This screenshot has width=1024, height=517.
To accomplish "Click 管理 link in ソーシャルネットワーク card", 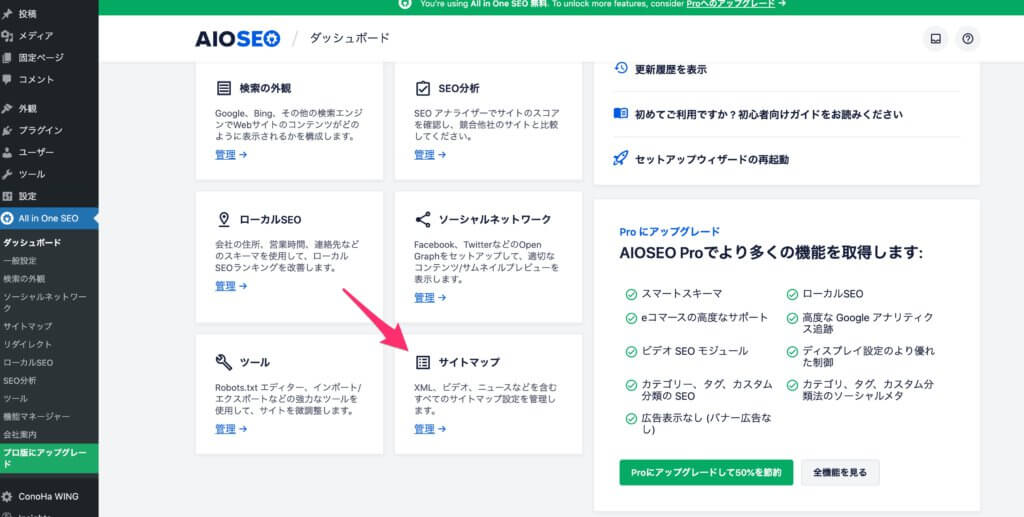I will 430,298.
